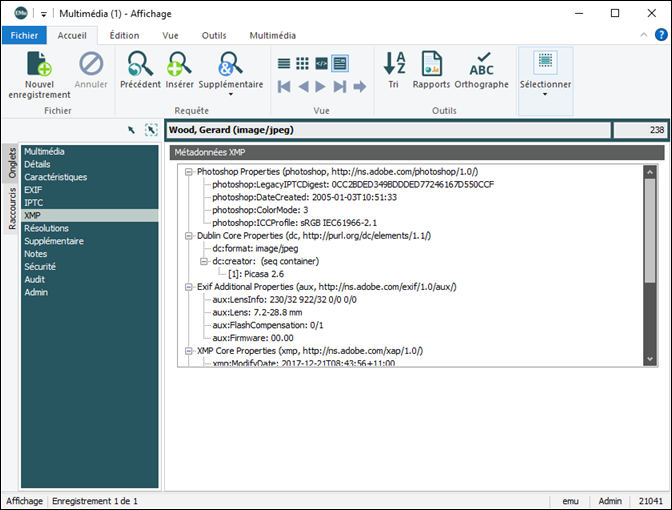Collapse the Photoshop Properties tree node
Image resolution: width=672 pixels, height=510 pixels.
pyautogui.click(x=187, y=172)
